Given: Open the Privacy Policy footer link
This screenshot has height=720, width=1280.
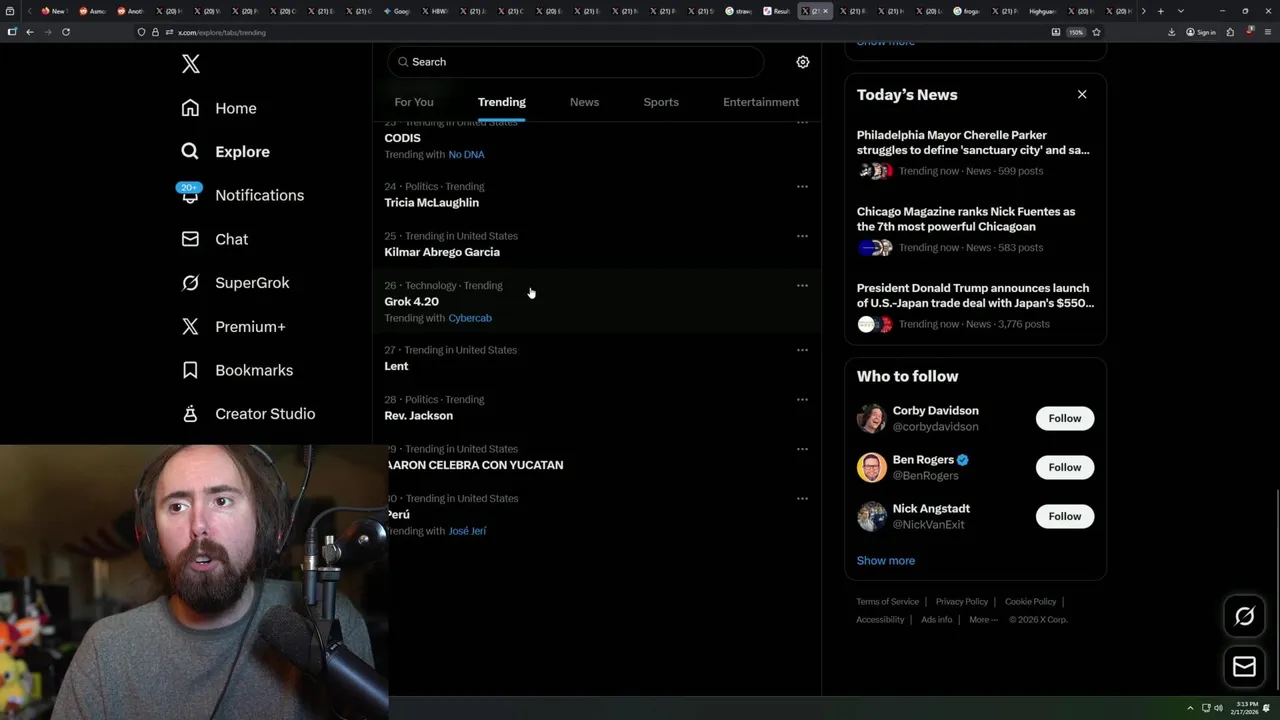Looking at the screenshot, I should click(961, 602).
